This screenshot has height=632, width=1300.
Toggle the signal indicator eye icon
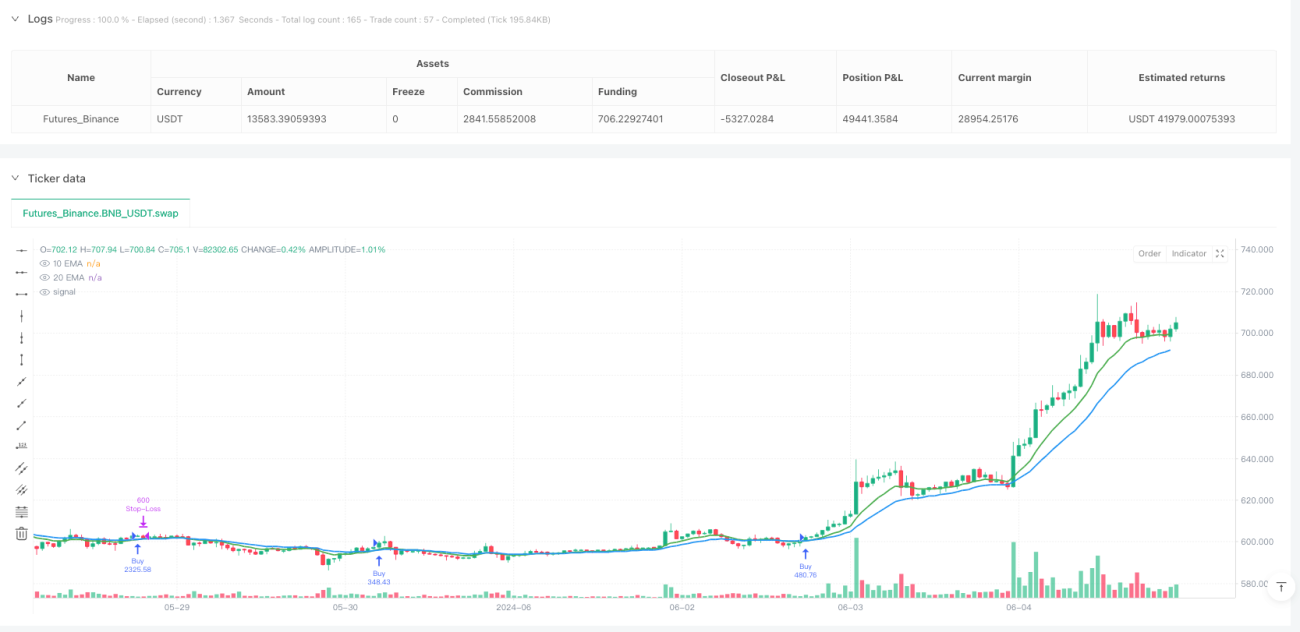pyautogui.click(x=44, y=291)
